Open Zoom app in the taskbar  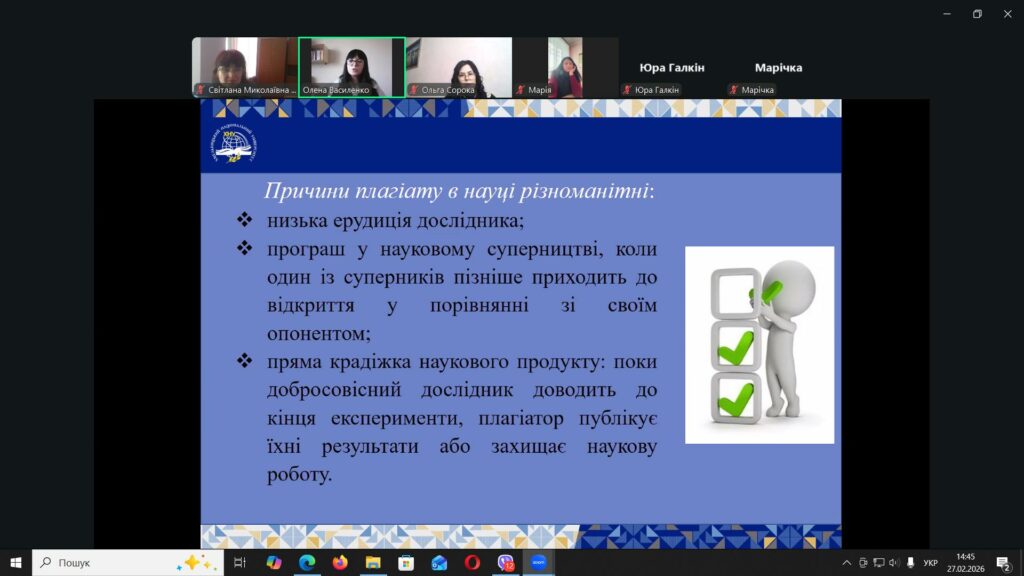(x=539, y=563)
